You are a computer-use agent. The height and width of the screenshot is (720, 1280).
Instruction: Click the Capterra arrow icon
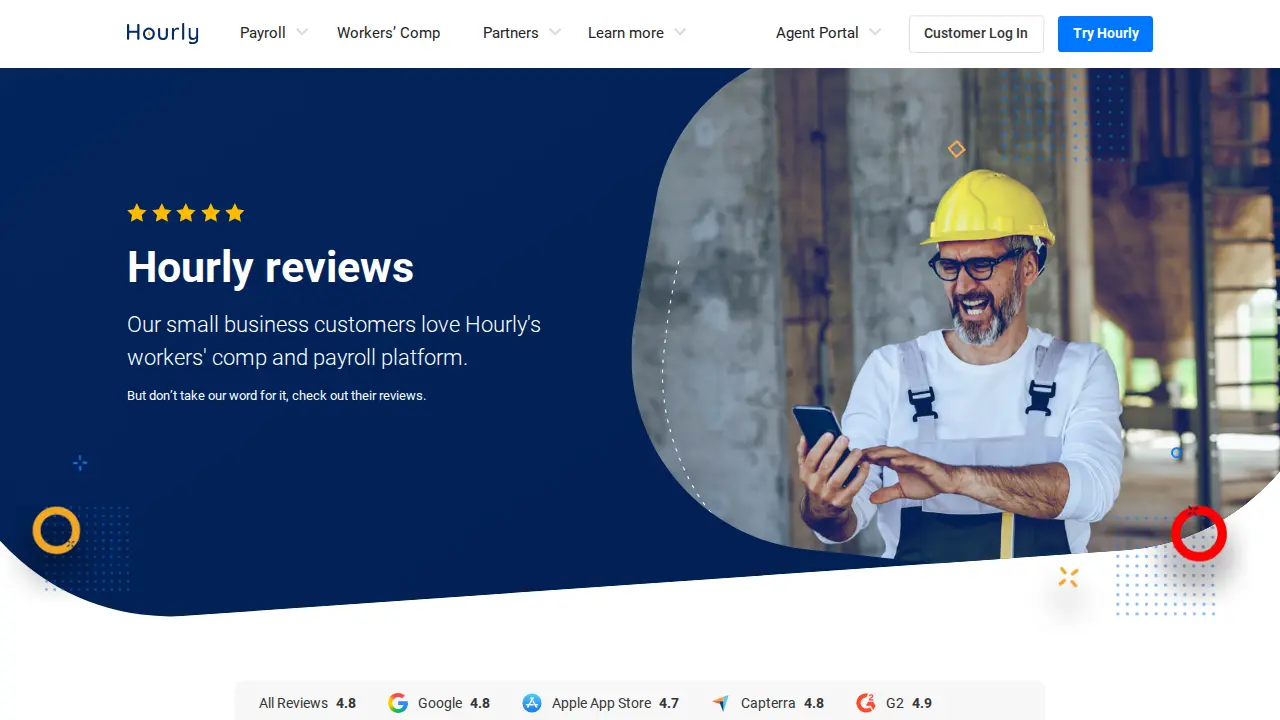[721, 703]
